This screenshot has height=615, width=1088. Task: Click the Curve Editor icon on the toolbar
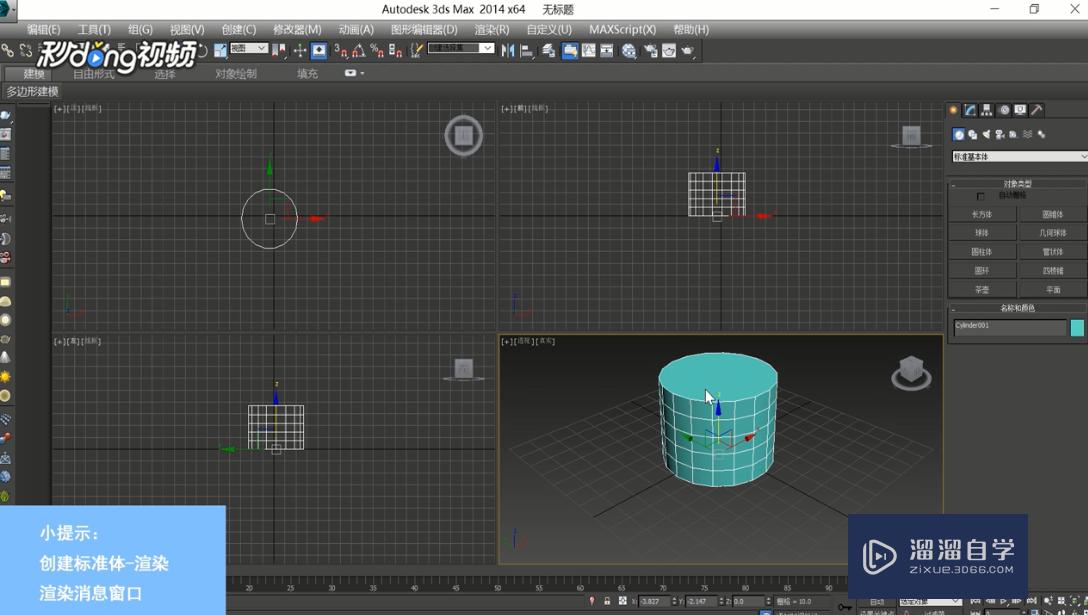[x=588, y=50]
